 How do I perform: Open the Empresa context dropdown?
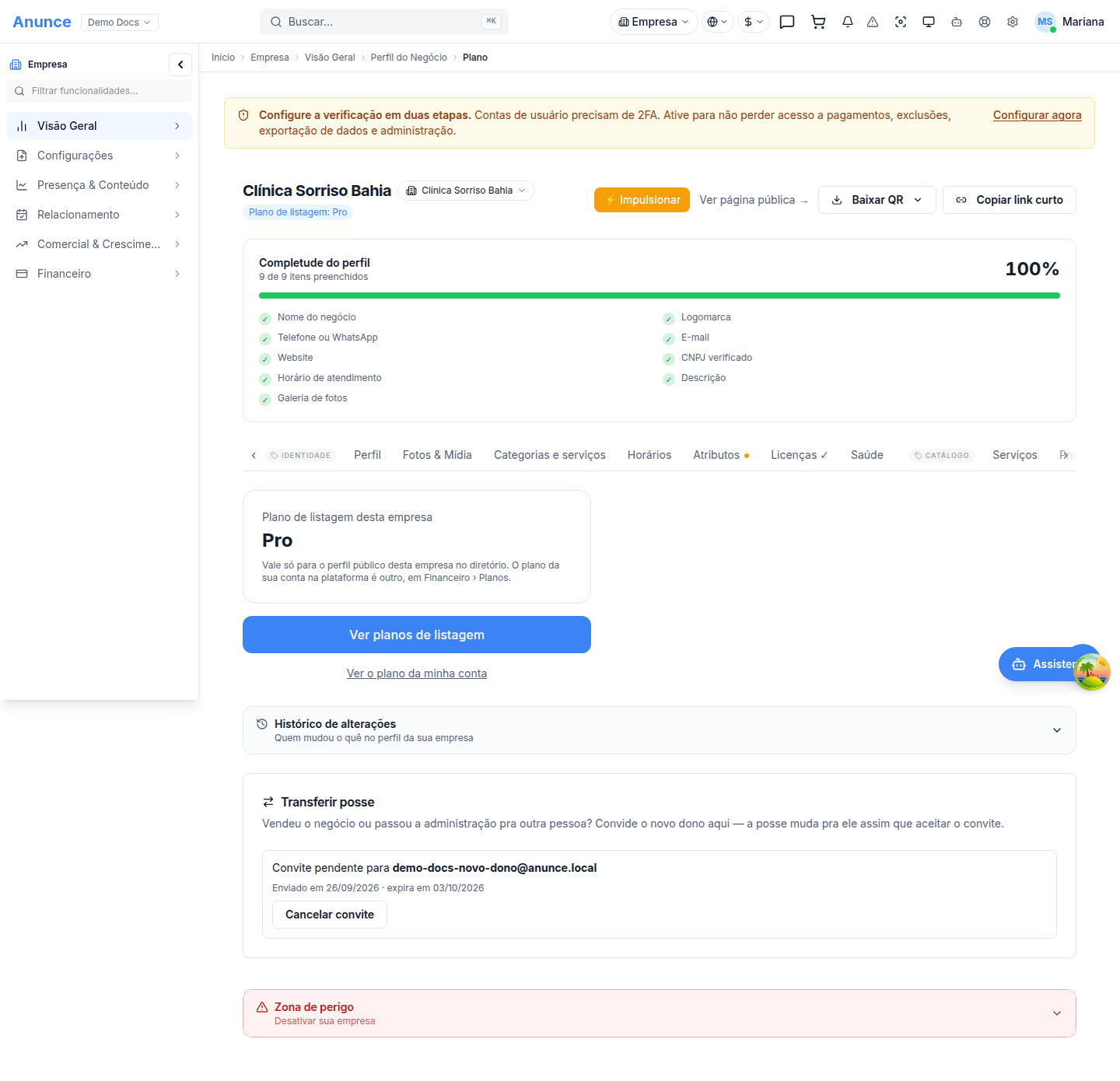click(x=653, y=22)
